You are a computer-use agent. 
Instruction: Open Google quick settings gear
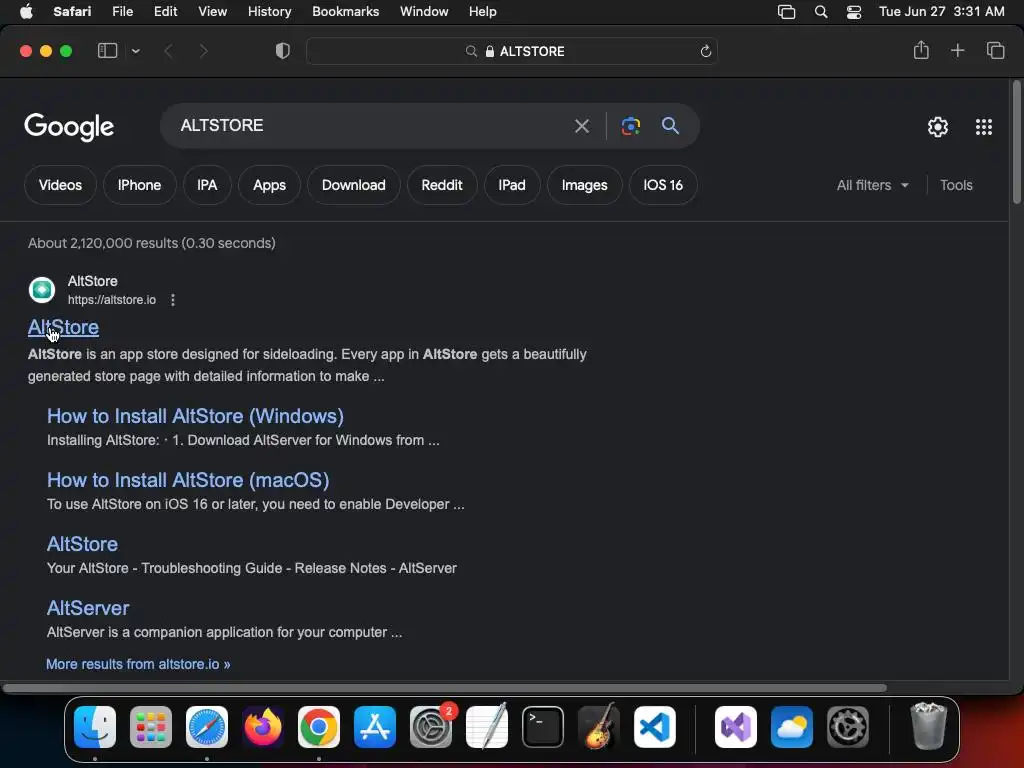coord(938,127)
